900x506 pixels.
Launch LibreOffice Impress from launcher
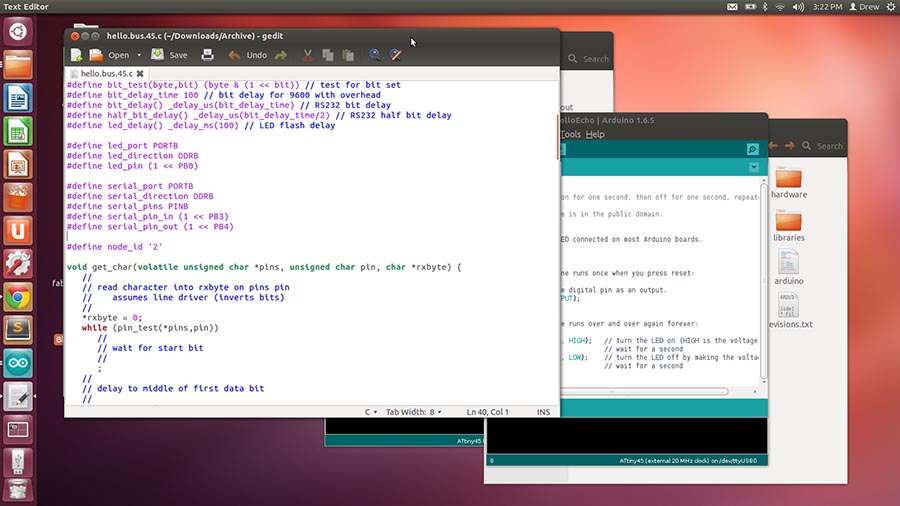[18, 164]
